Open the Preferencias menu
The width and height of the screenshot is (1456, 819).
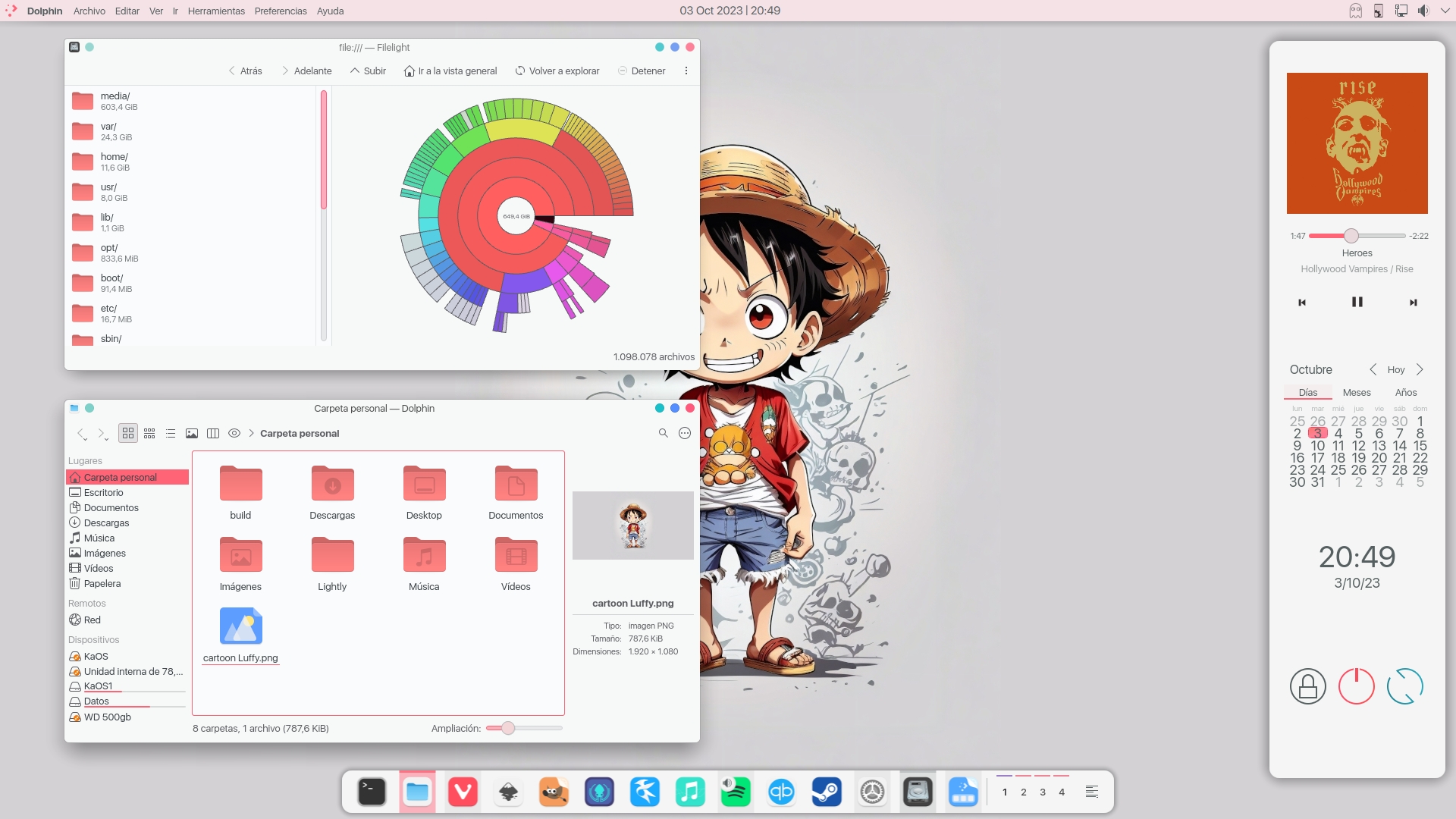click(281, 11)
